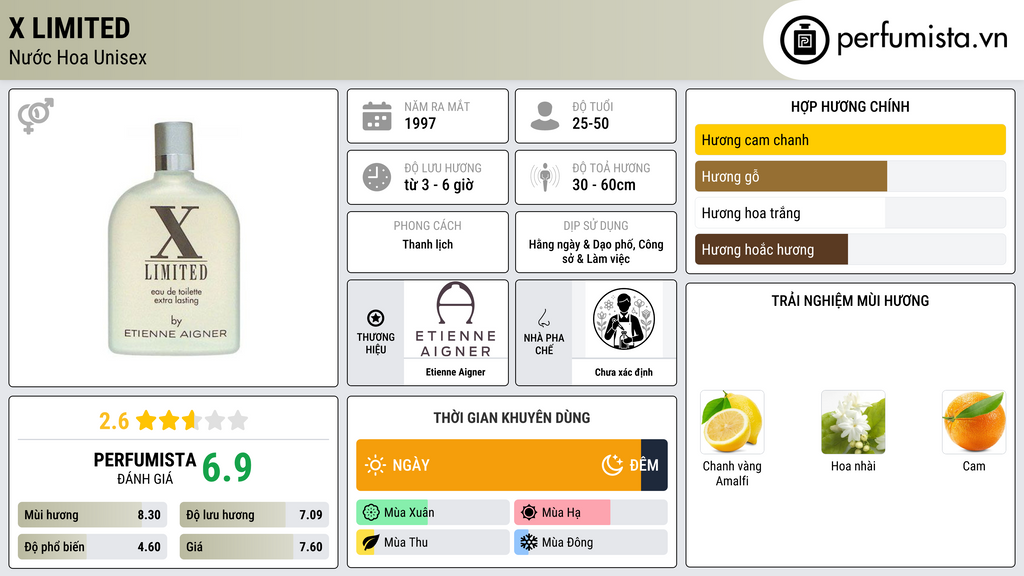Viewport: 1024px width, 576px height.
Task: Click the moon icon beside Đêm
Action: [x=612, y=465]
